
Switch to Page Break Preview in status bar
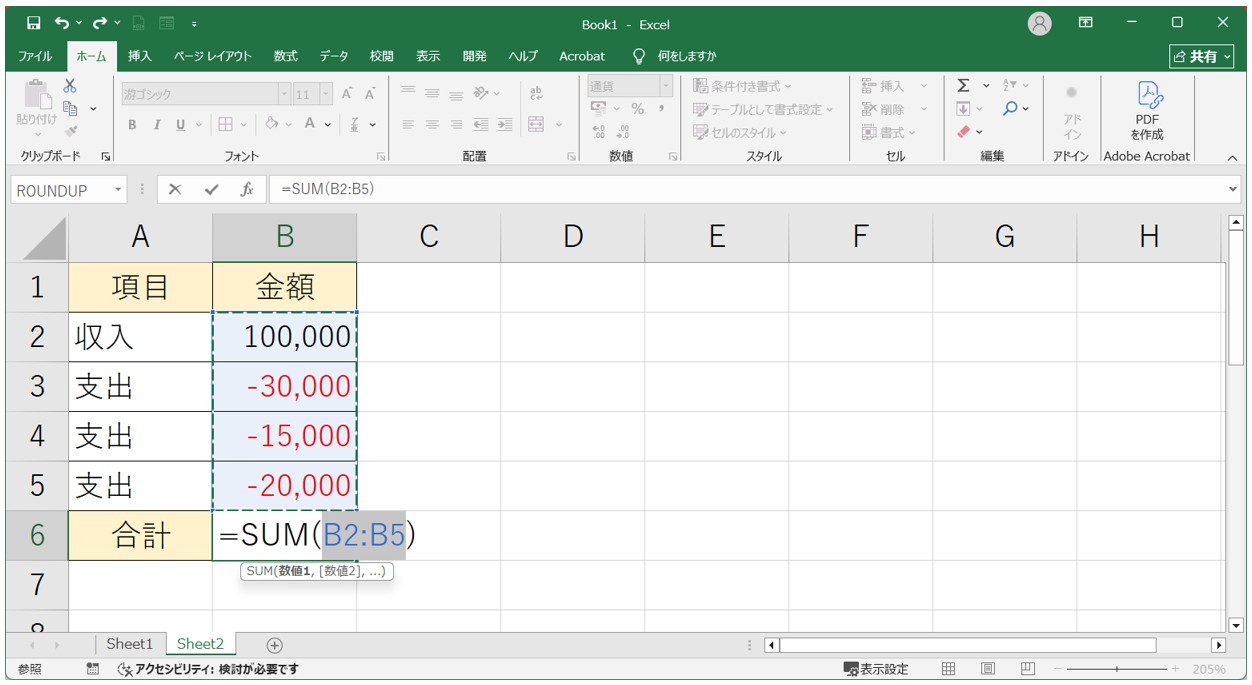(x=1028, y=669)
